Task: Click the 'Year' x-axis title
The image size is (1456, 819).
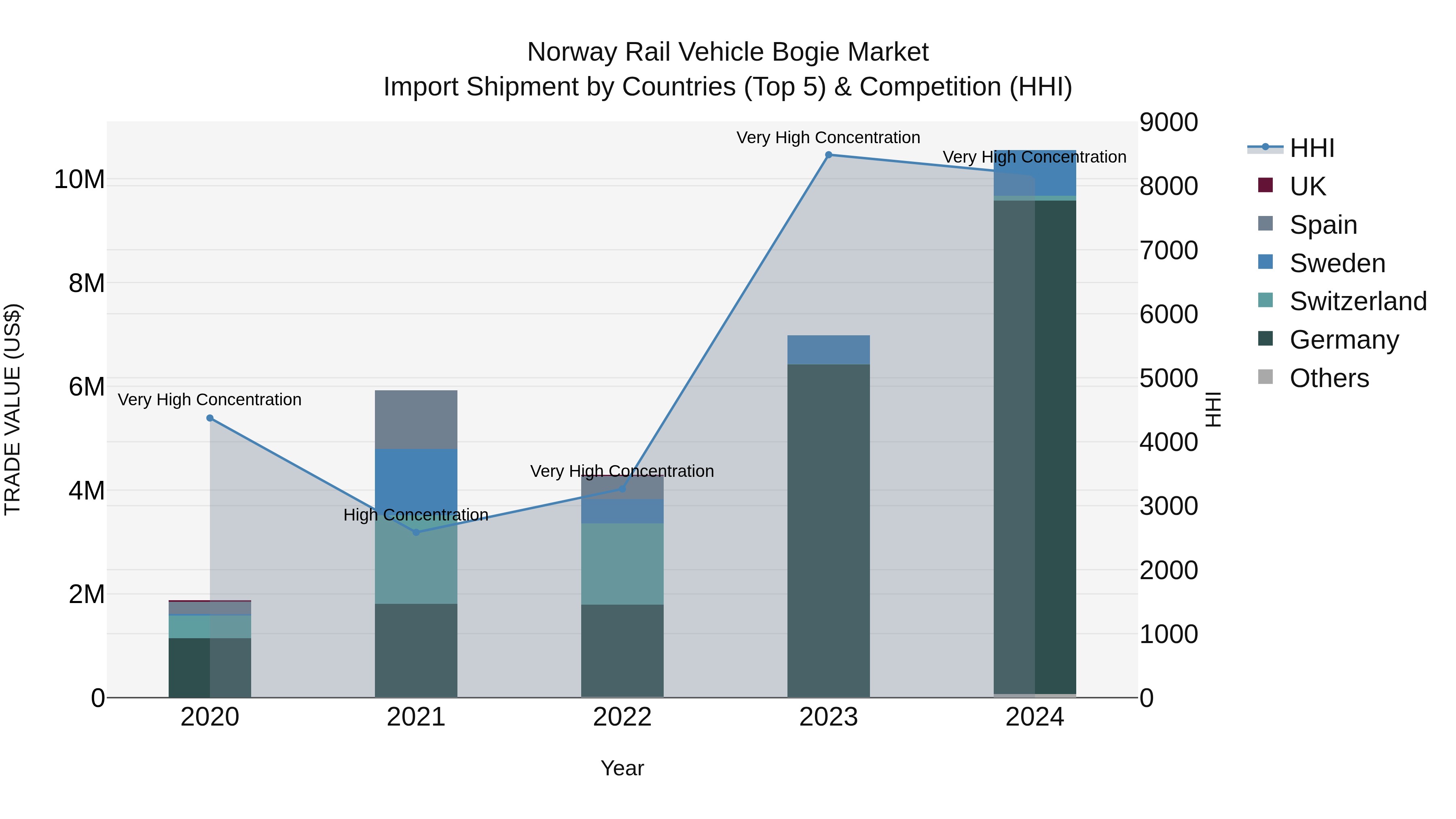Action: pos(622,768)
